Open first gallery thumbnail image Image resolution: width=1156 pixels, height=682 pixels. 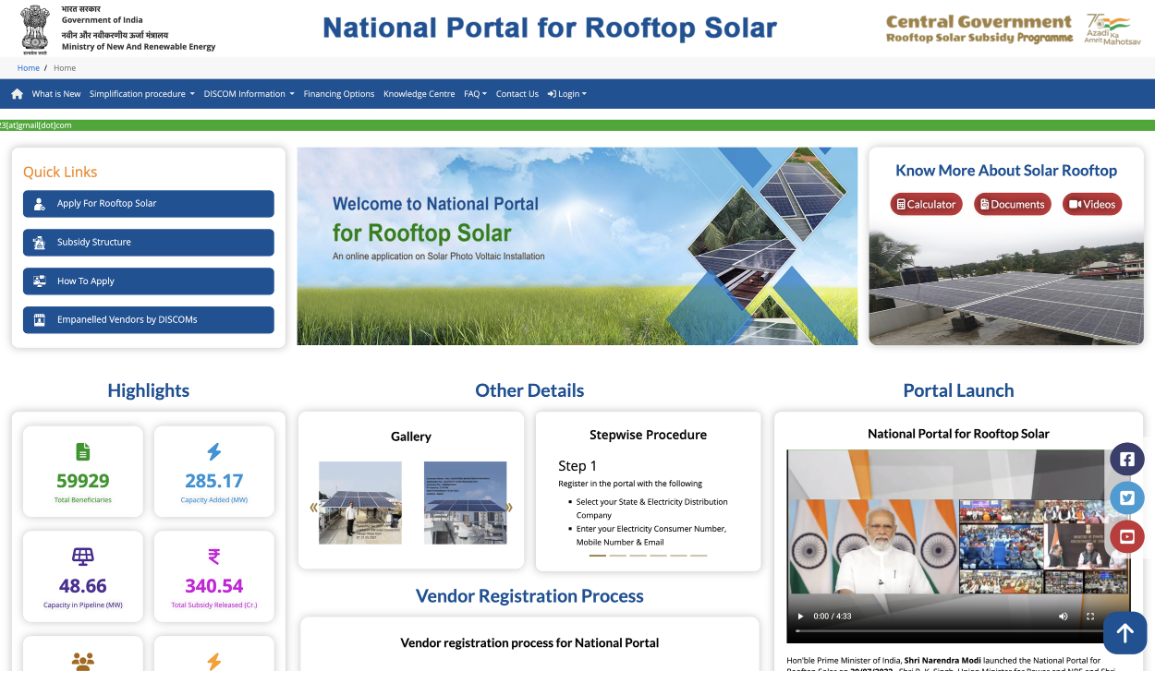360,503
